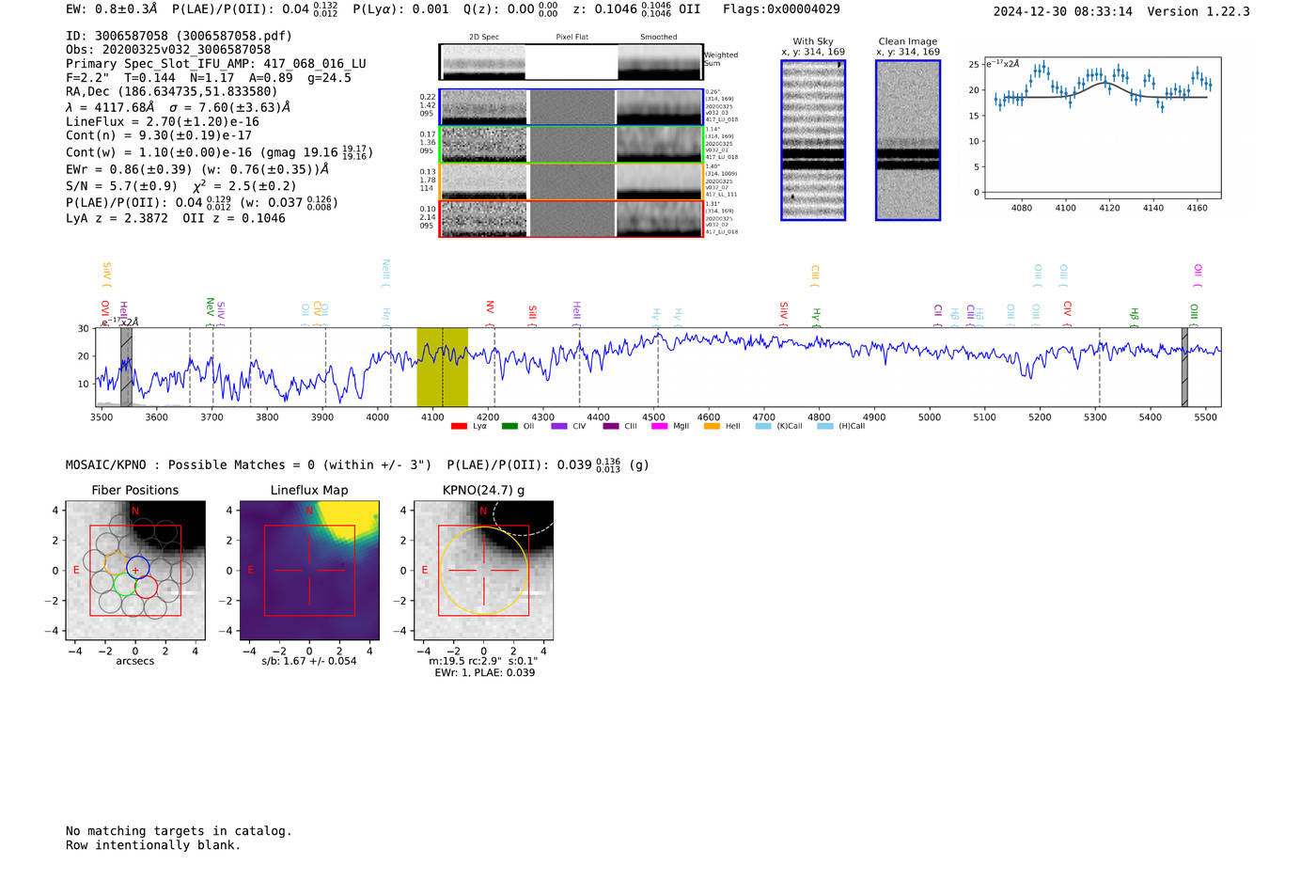1316x896 pixels.
Task: Click the orange-bordered Smoothed fiber cutout
Action: [x=660, y=181]
